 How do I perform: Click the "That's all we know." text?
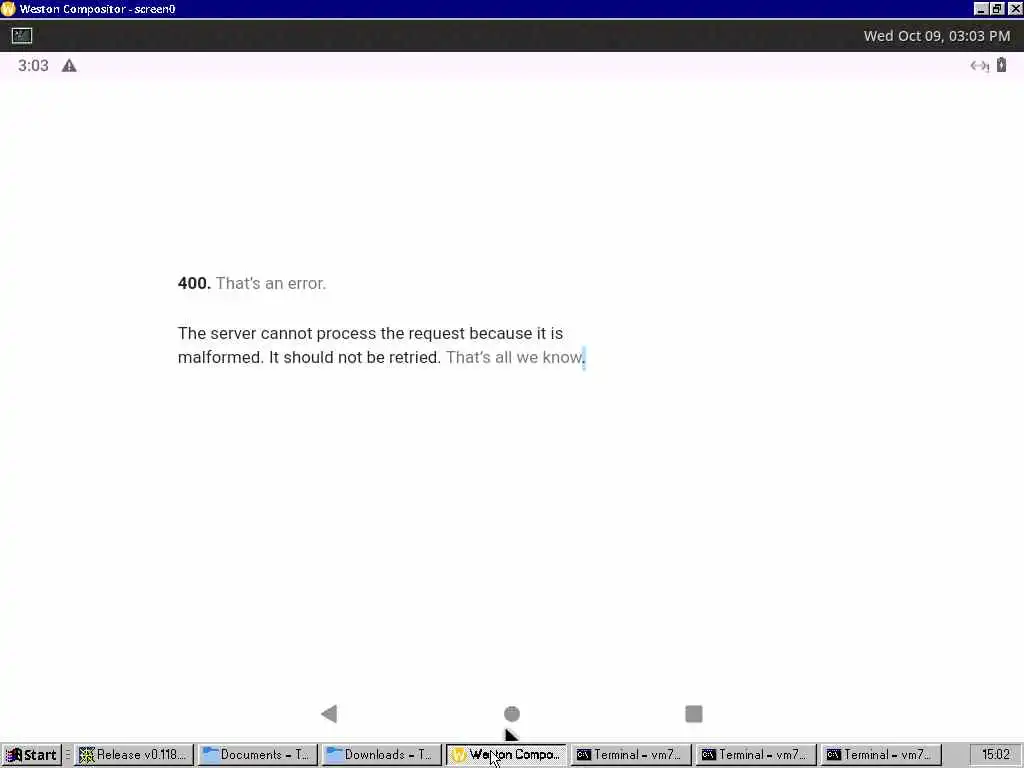click(x=515, y=357)
